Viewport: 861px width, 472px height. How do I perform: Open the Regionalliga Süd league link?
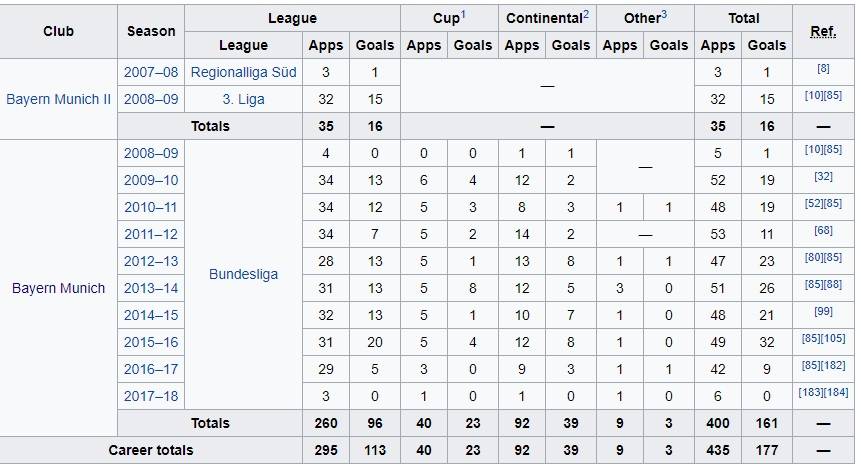pos(244,72)
